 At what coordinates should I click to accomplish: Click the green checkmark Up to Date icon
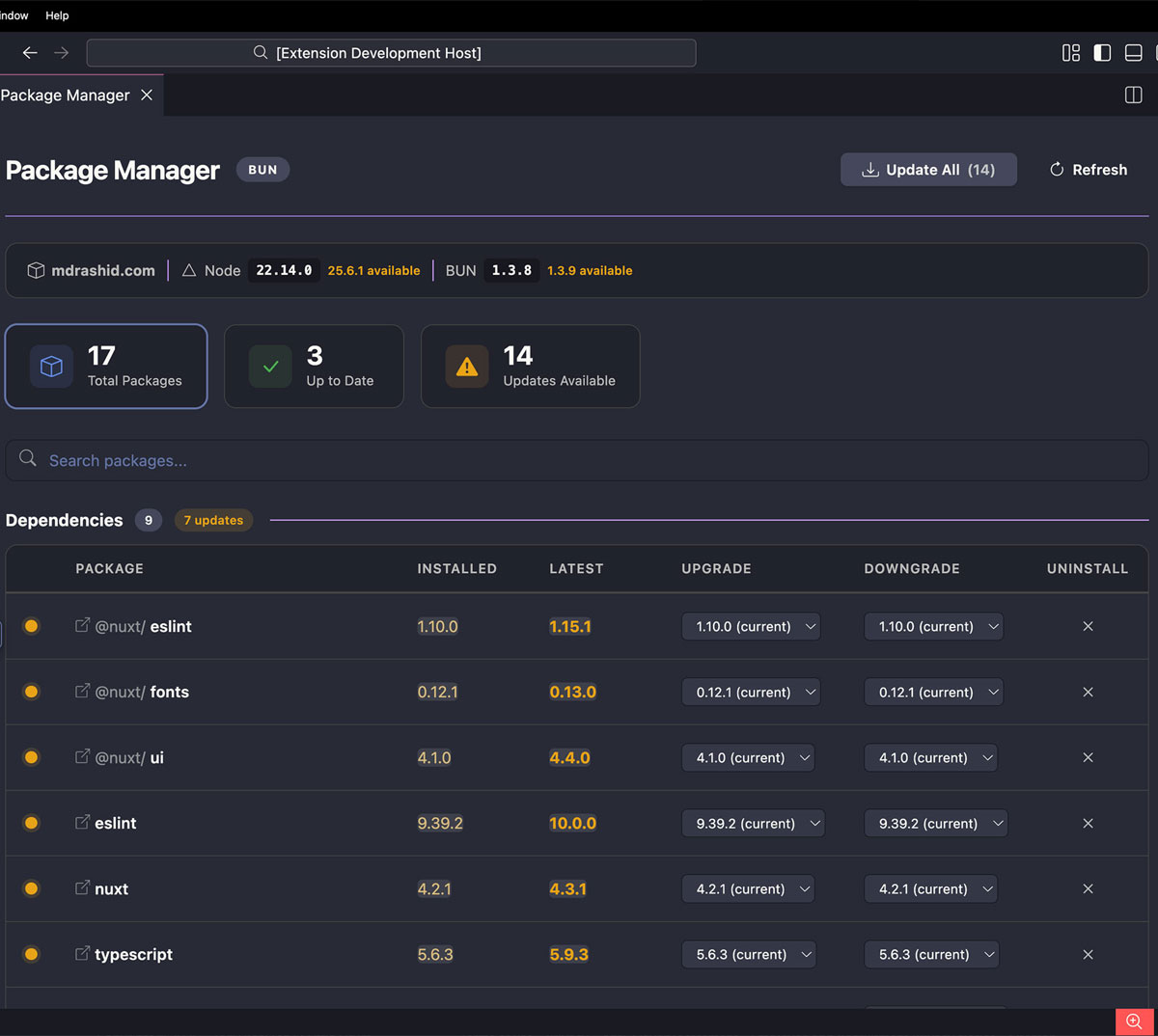[270, 366]
